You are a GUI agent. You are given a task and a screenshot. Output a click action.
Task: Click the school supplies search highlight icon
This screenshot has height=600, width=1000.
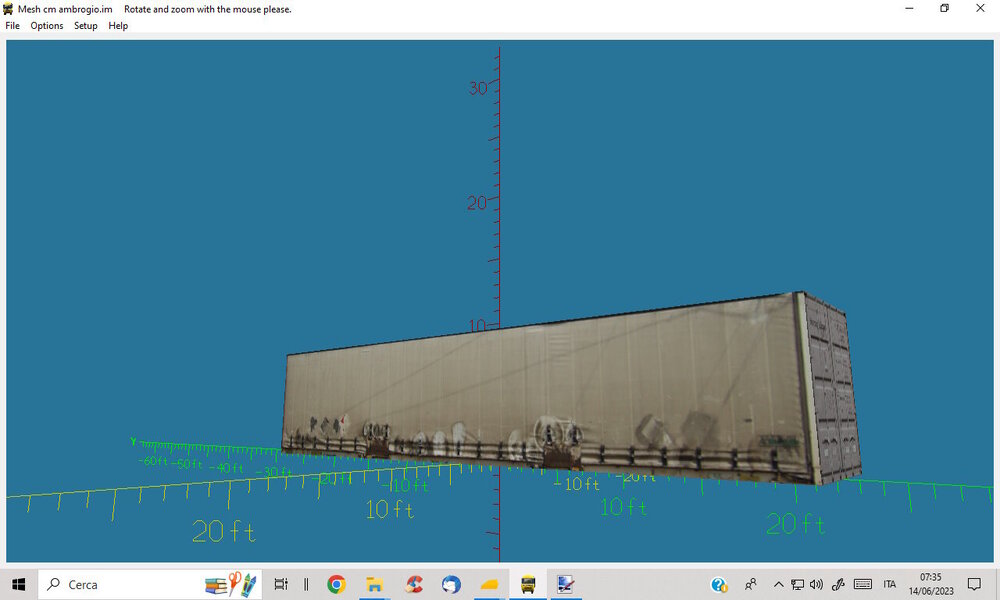[230, 584]
